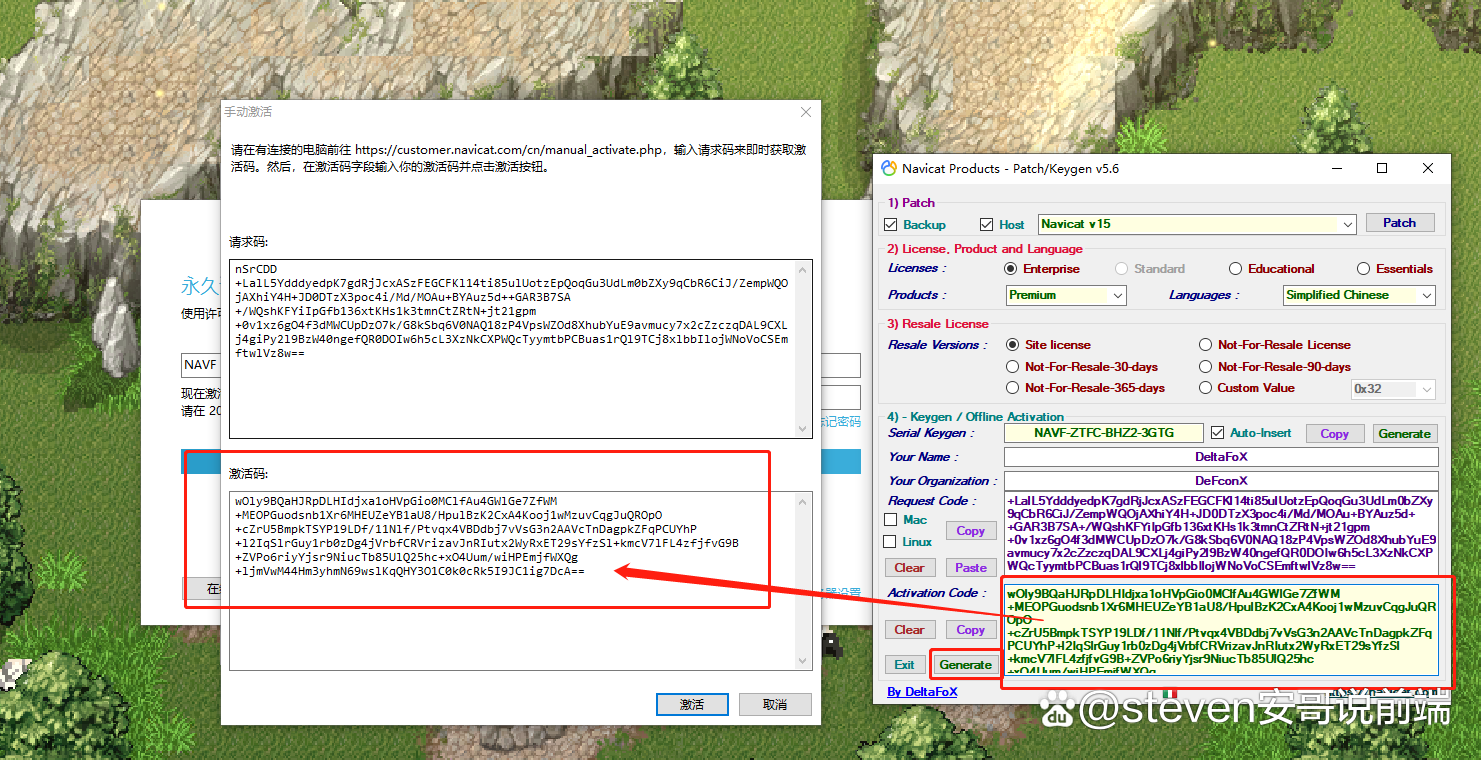Open the Languages Simplified Chinese dropdown
Viewport: 1481px width, 760px height.
pos(1425,295)
